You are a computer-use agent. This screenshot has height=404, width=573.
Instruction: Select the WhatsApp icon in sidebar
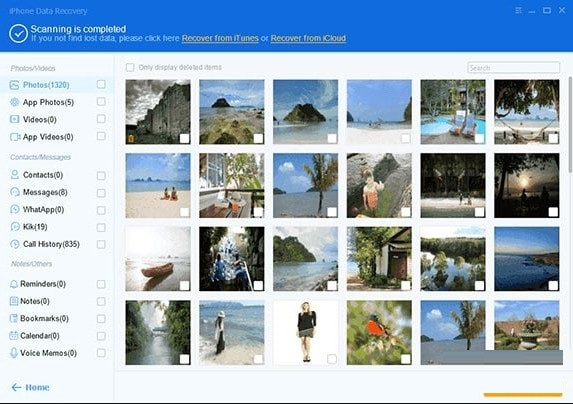[15, 209]
